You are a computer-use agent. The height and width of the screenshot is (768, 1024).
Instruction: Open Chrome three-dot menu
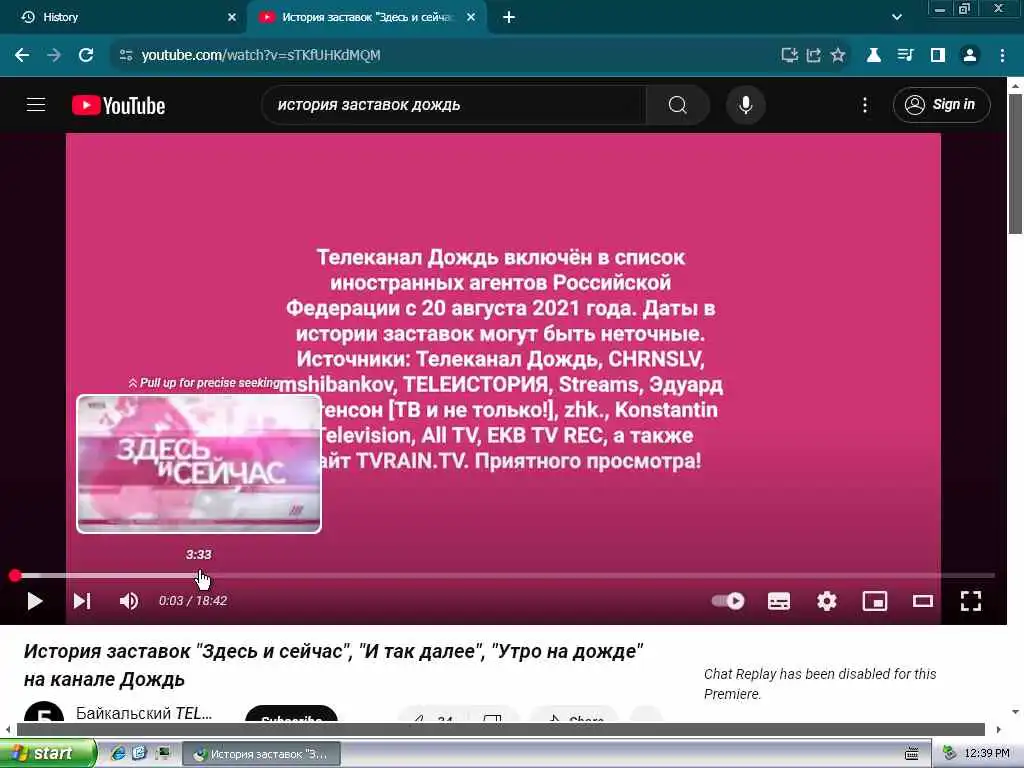tap(1002, 55)
